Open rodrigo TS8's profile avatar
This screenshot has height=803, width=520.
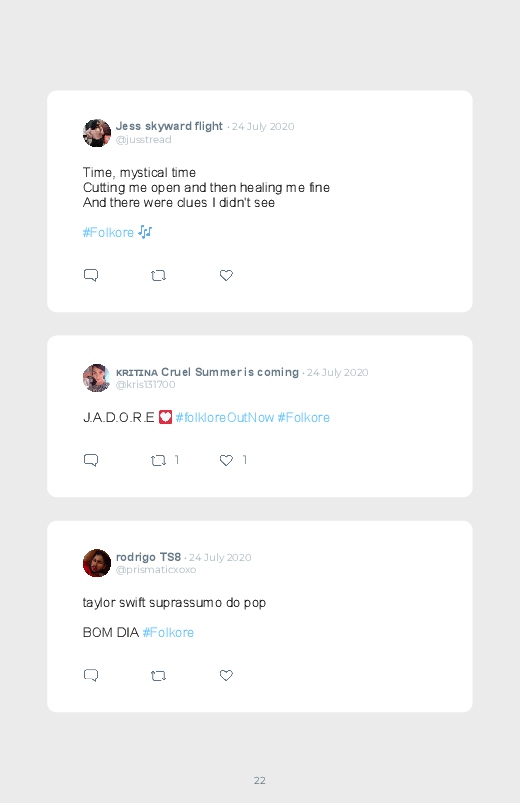click(x=97, y=563)
